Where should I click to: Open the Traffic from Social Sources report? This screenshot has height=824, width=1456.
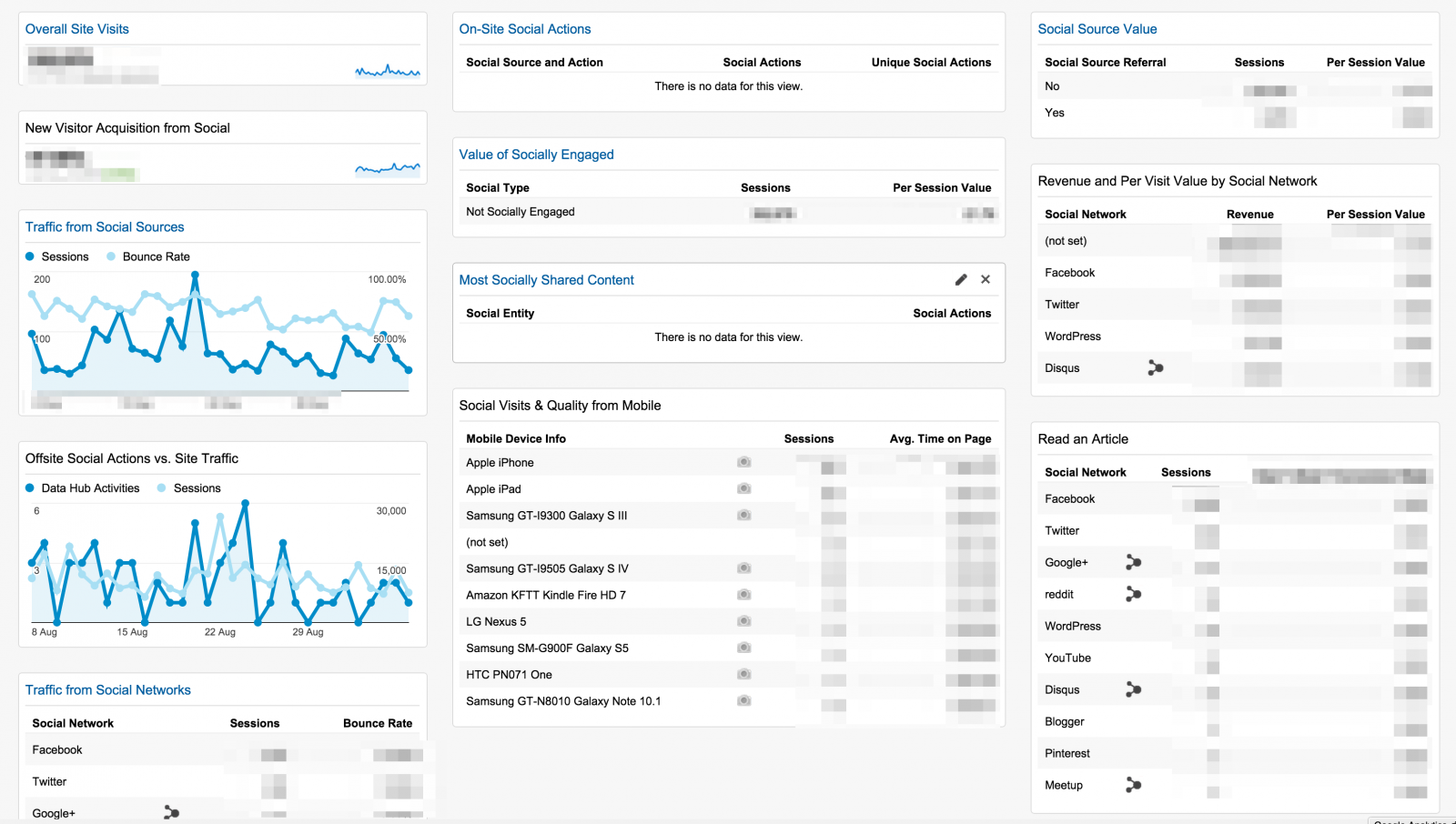pyautogui.click(x=105, y=227)
